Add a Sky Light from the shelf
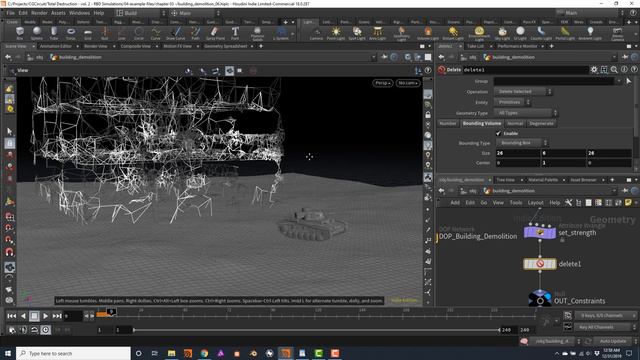This screenshot has width=640, height=360. tap(502, 33)
